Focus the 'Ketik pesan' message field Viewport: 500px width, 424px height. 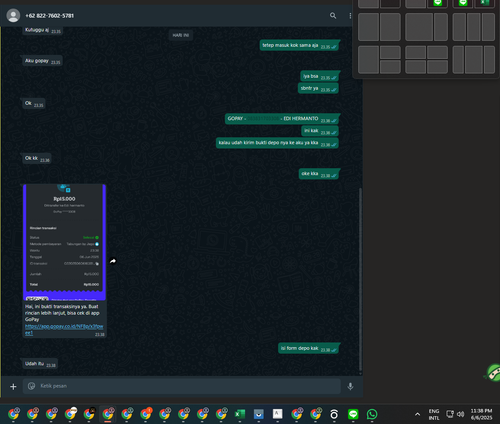pos(182,386)
